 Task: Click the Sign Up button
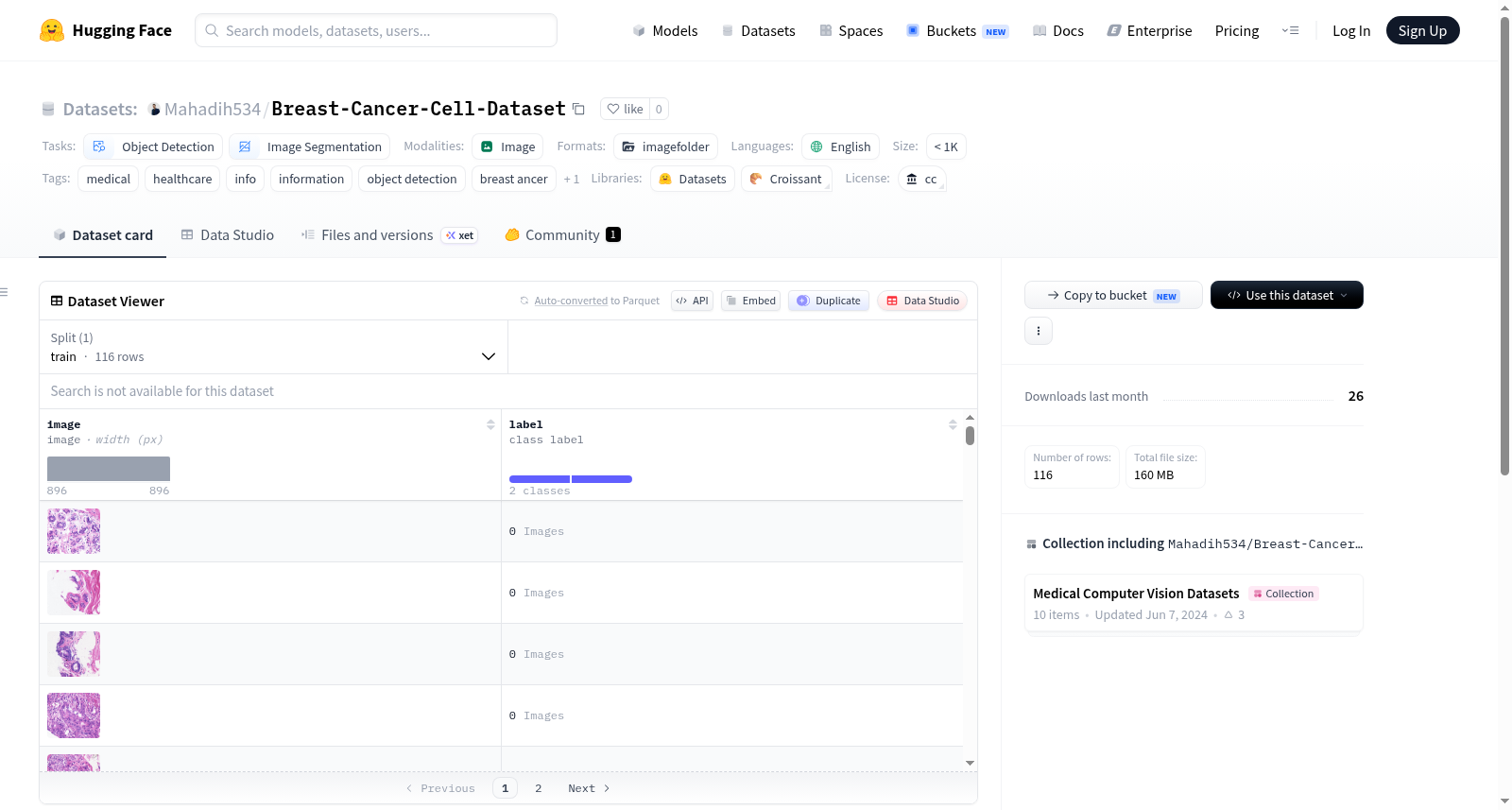click(1422, 30)
